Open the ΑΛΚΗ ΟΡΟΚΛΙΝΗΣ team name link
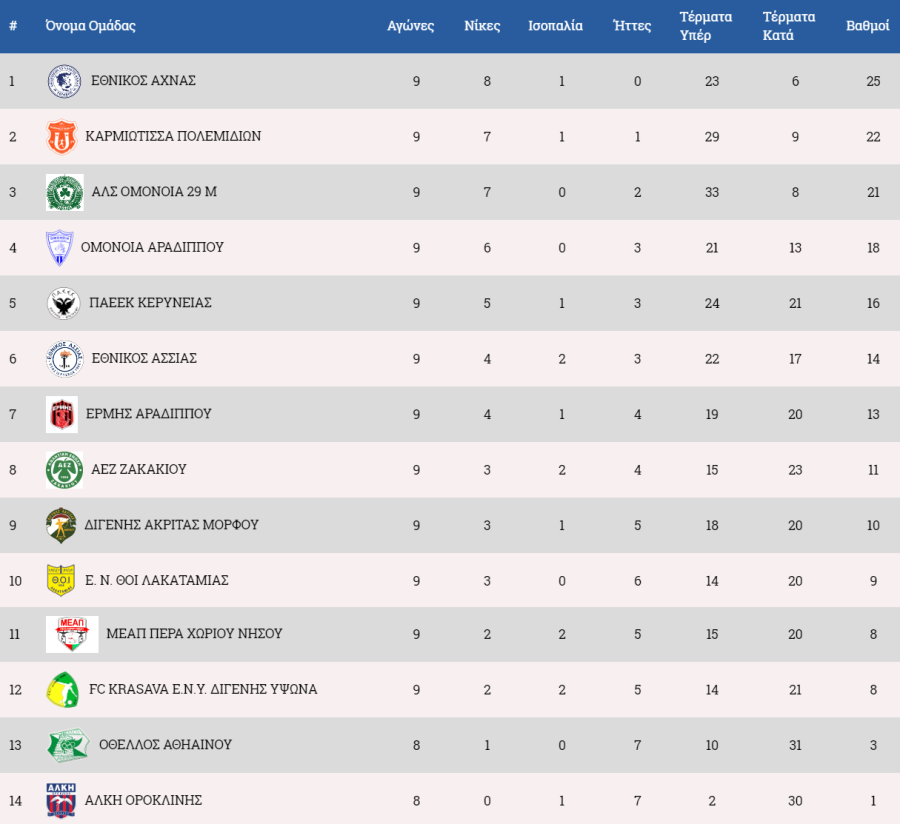Image resolution: width=900 pixels, height=824 pixels. [143, 800]
